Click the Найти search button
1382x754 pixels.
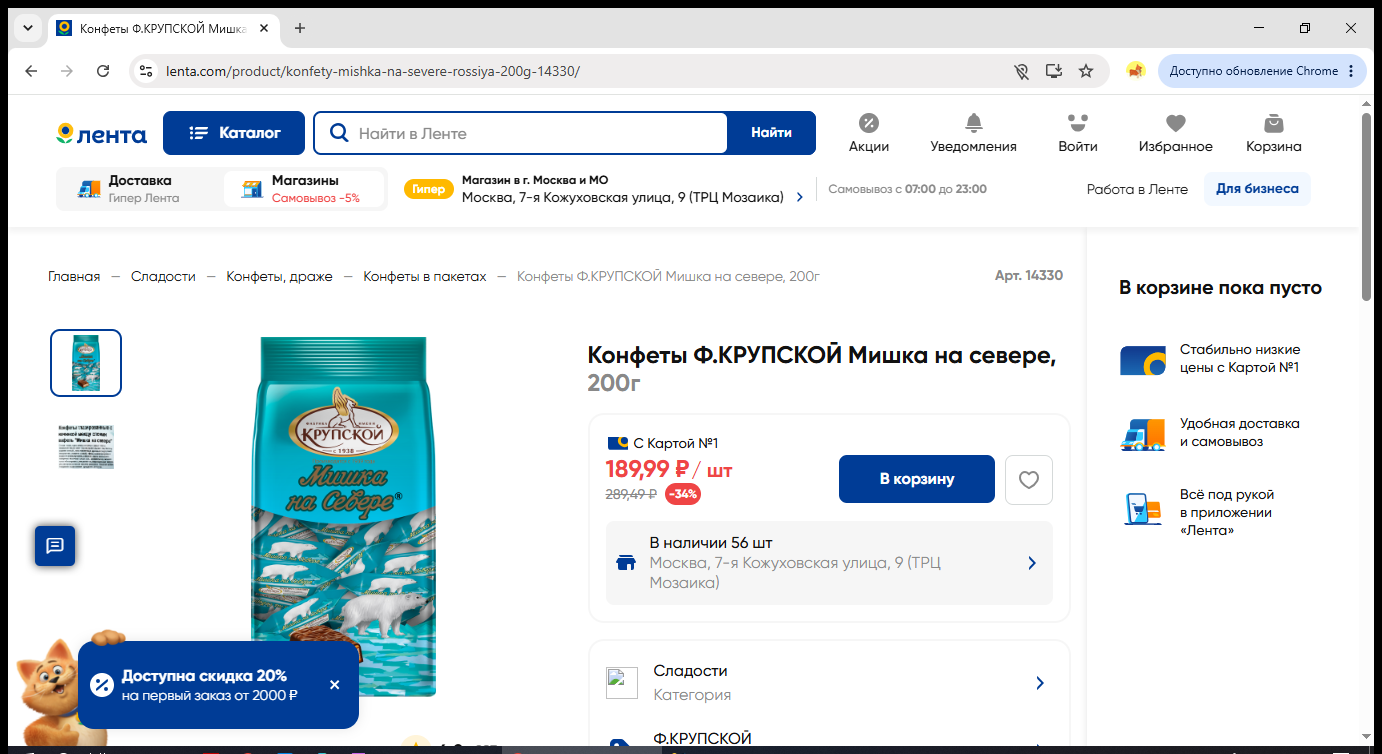[x=771, y=133]
